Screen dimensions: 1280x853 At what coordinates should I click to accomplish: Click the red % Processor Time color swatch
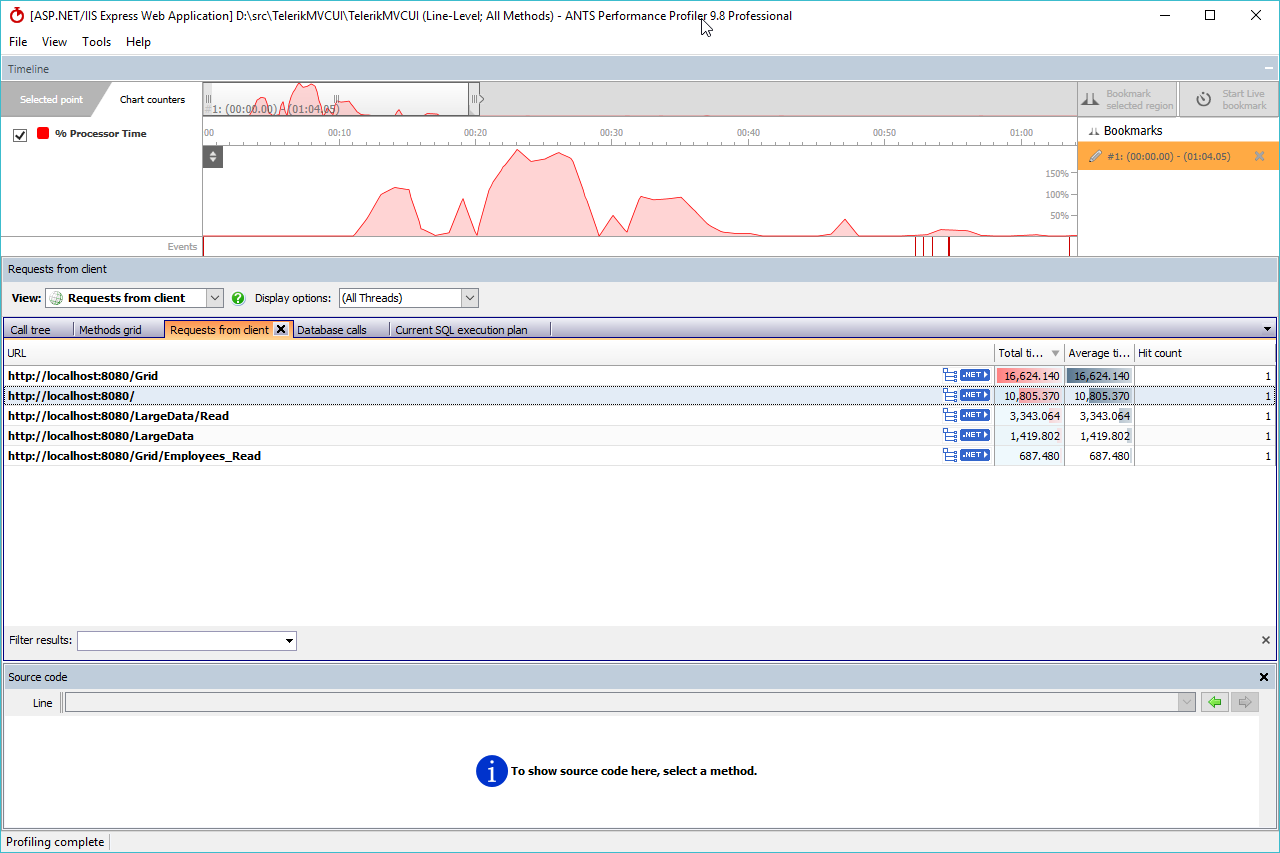[x=43, y=133]
